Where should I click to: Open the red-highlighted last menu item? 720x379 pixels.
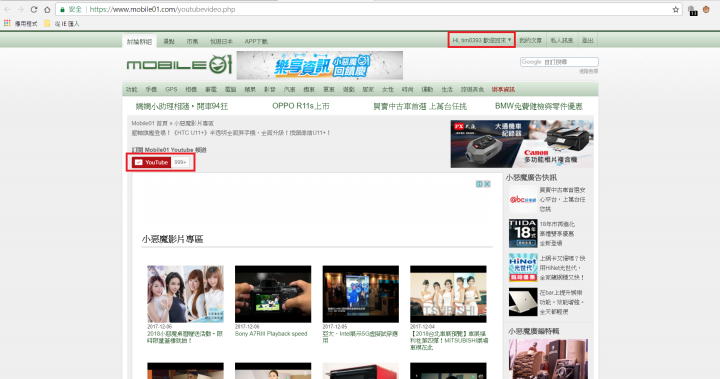(503, 90)
